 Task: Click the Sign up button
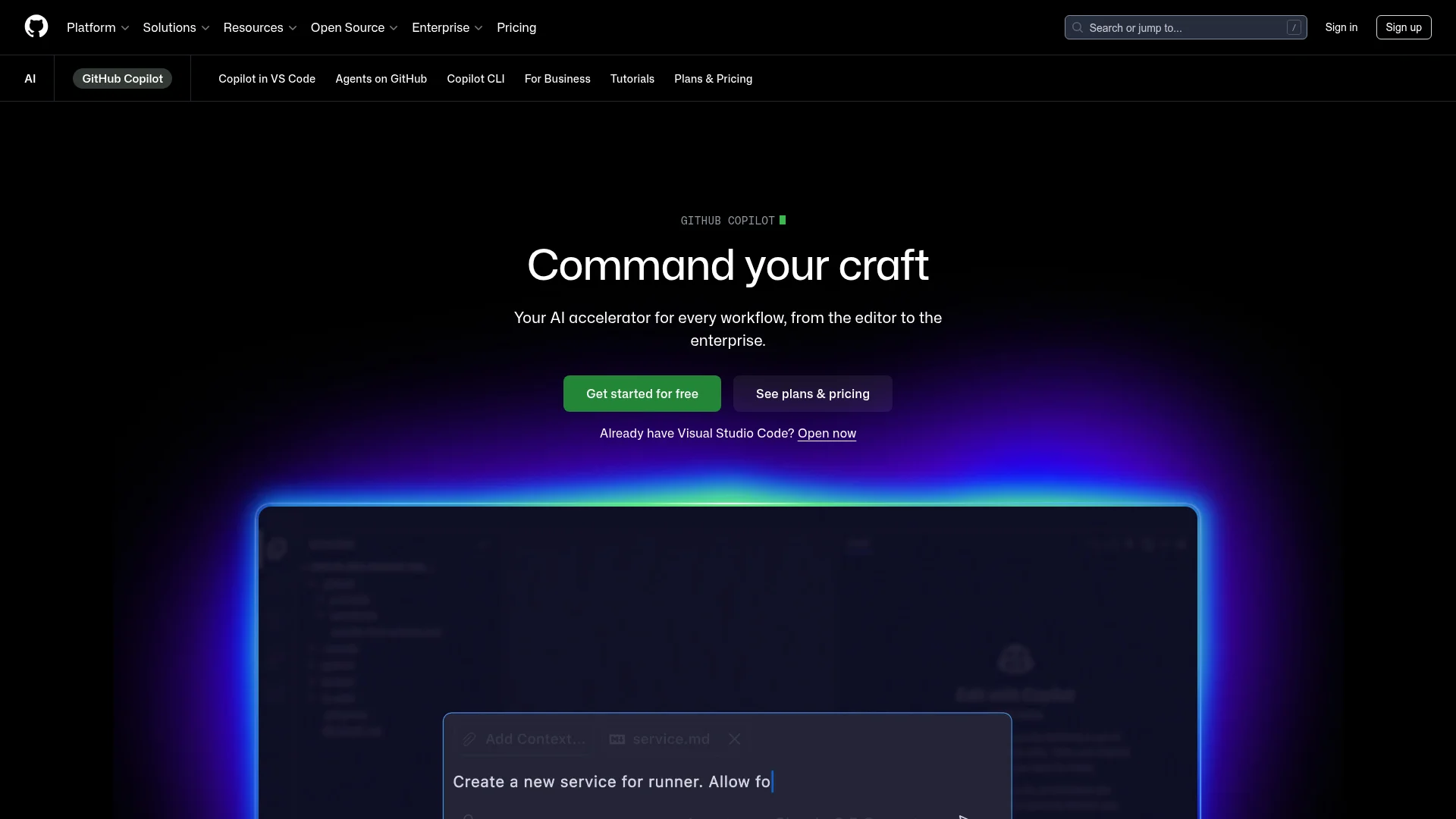[1403, 27]
